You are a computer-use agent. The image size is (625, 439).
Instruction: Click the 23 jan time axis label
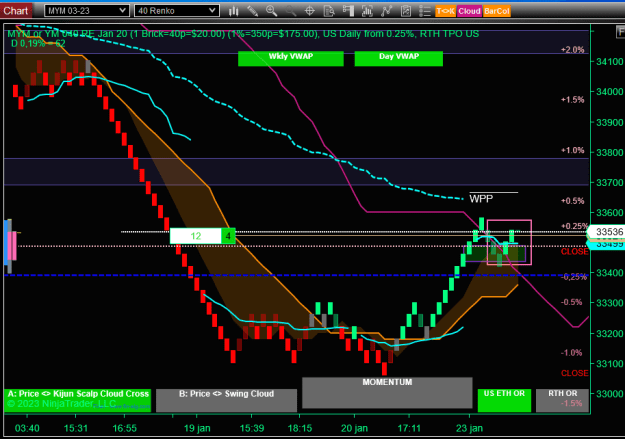pyautogui.click(x=469, y=428)
